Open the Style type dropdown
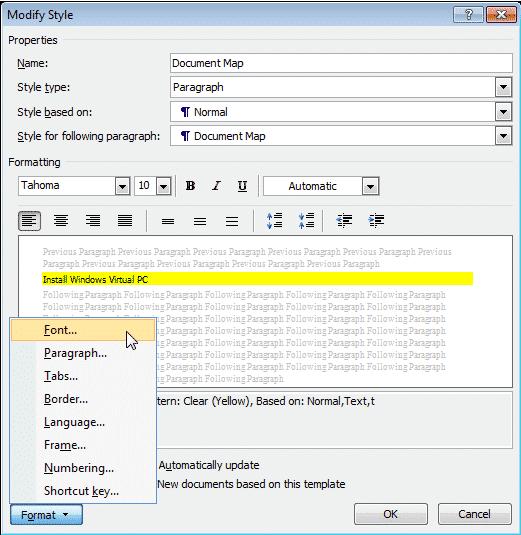This screenshot has width=521, height=535. point(503,87)
